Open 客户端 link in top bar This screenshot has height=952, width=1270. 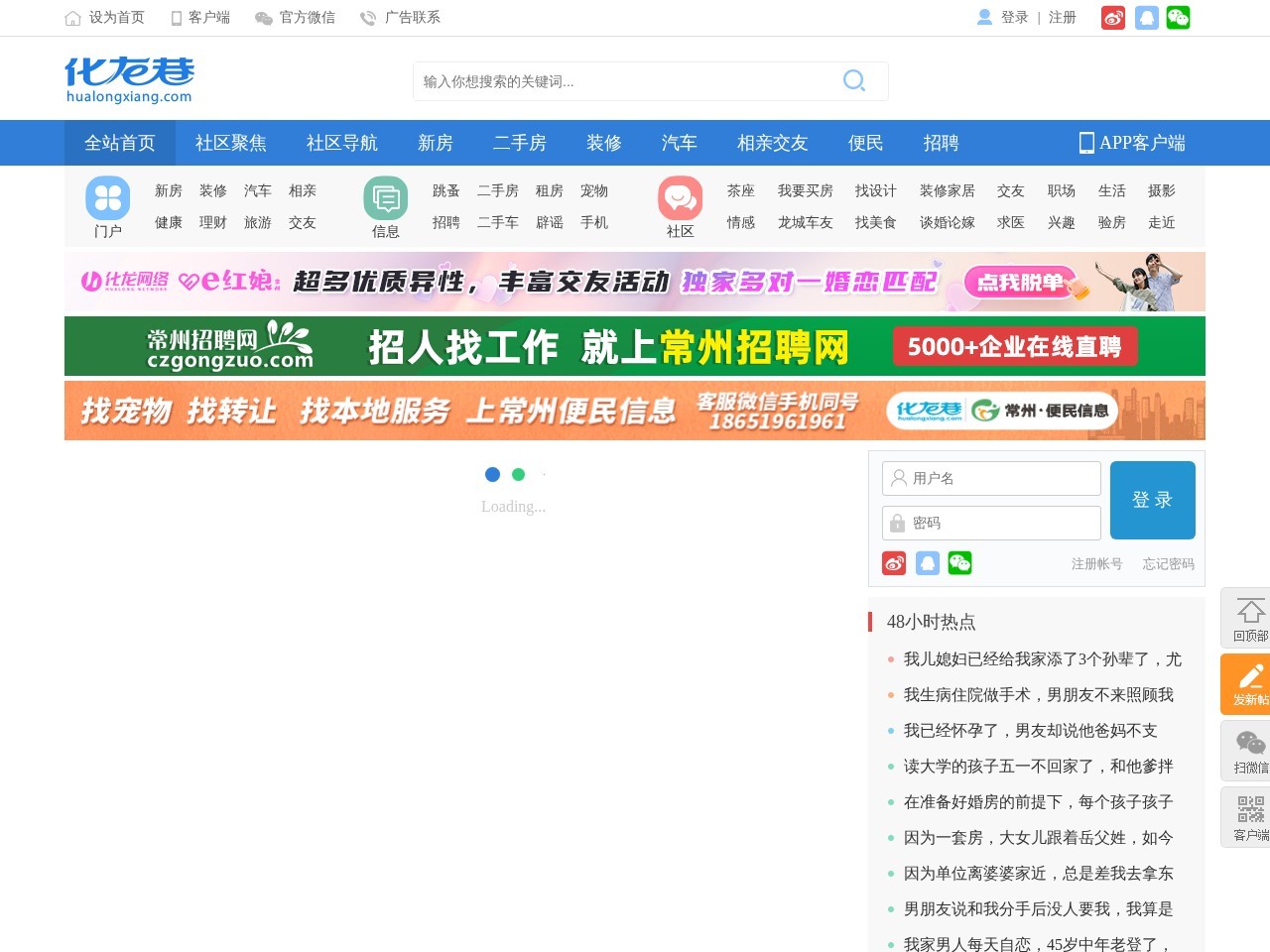(x=200, y=18)
